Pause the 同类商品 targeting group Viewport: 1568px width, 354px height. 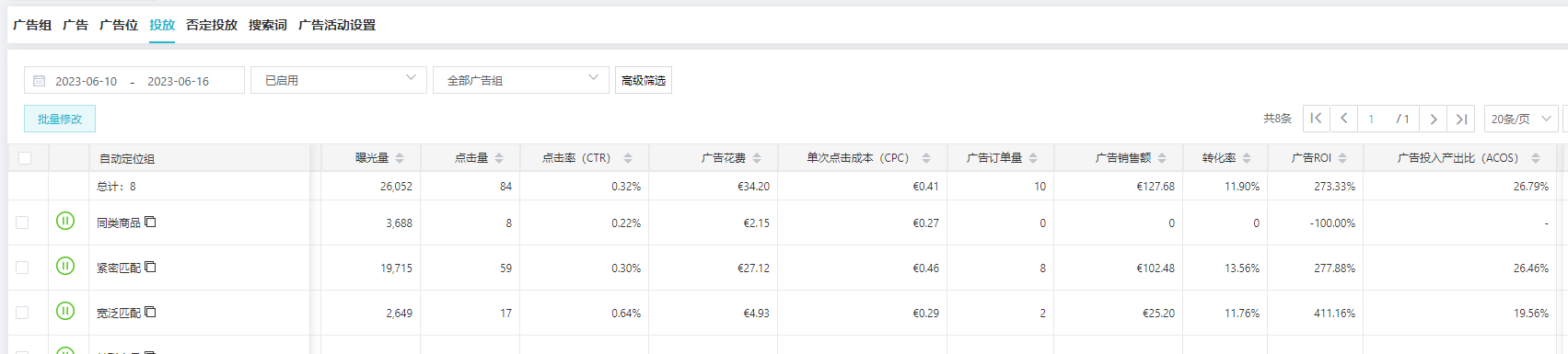(x=65, y=221)
